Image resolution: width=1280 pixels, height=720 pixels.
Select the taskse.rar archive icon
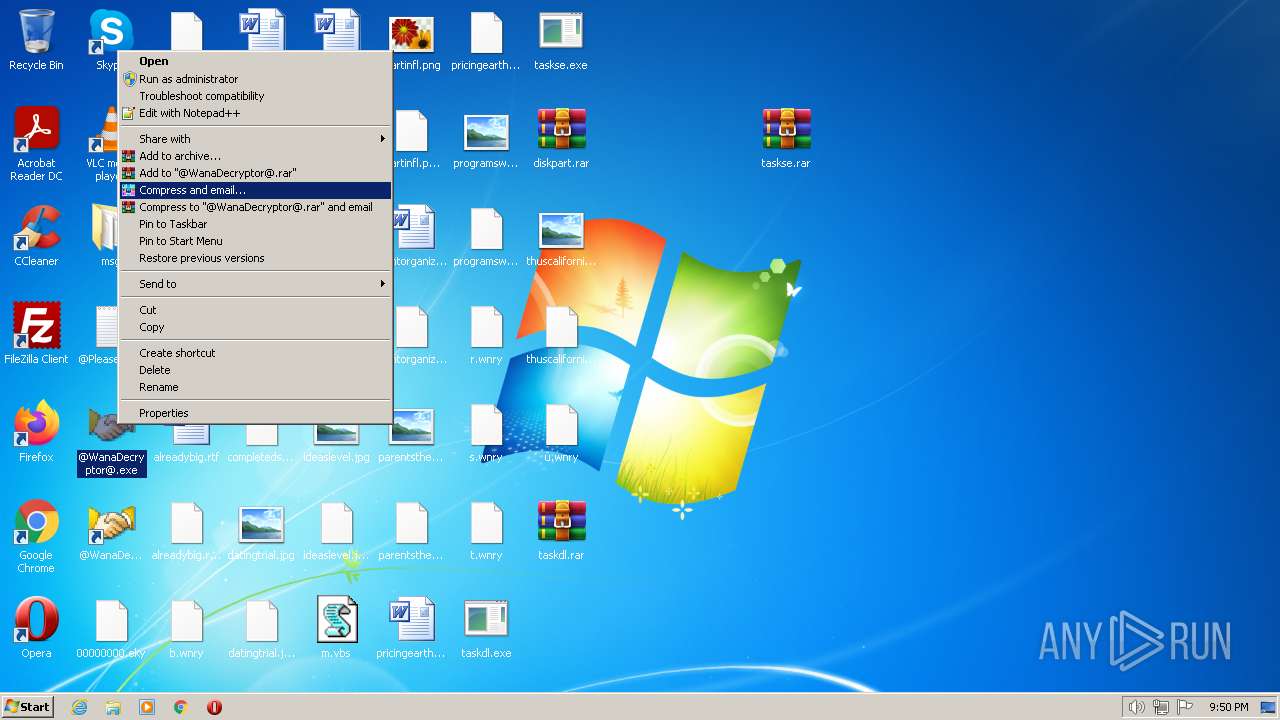click(786, 138)
